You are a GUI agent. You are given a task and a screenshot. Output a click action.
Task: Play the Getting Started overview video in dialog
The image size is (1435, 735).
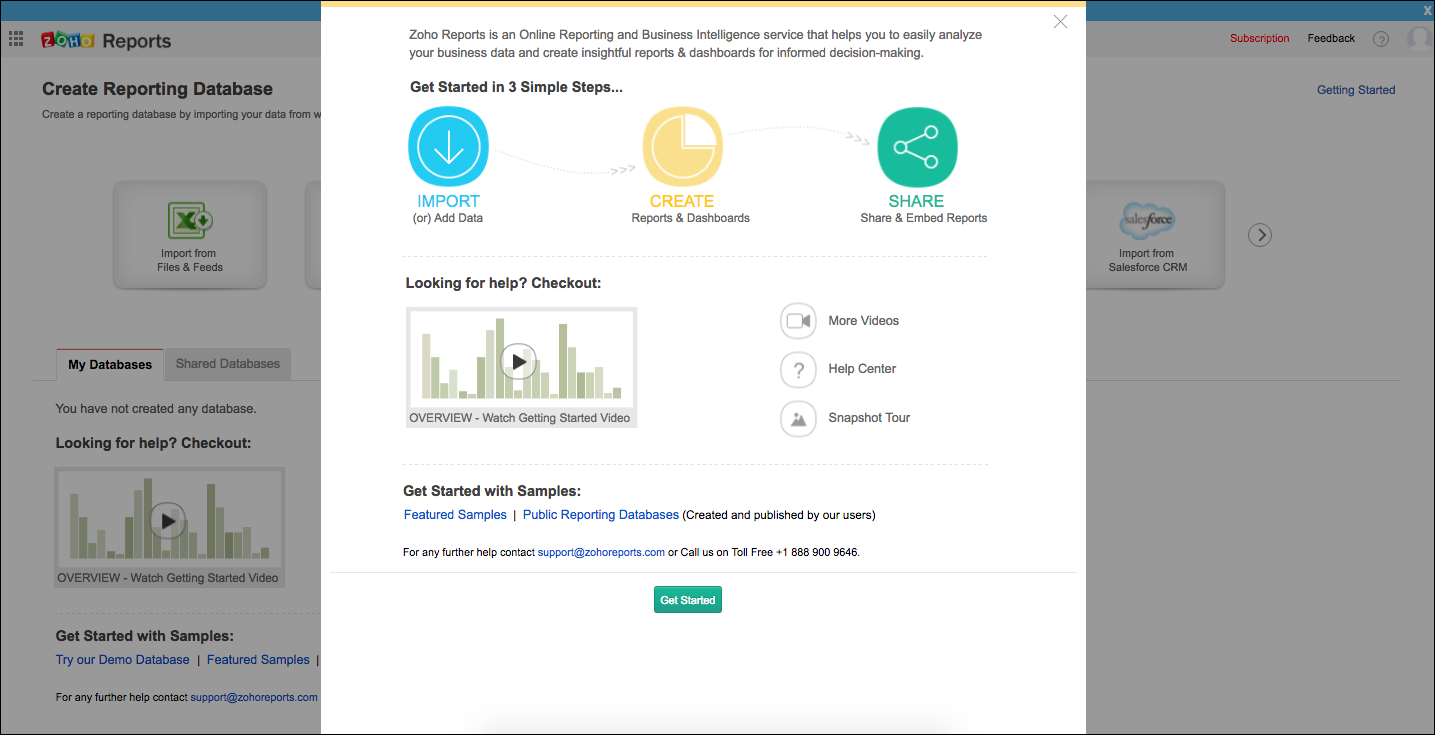click(x=518, y=361)
